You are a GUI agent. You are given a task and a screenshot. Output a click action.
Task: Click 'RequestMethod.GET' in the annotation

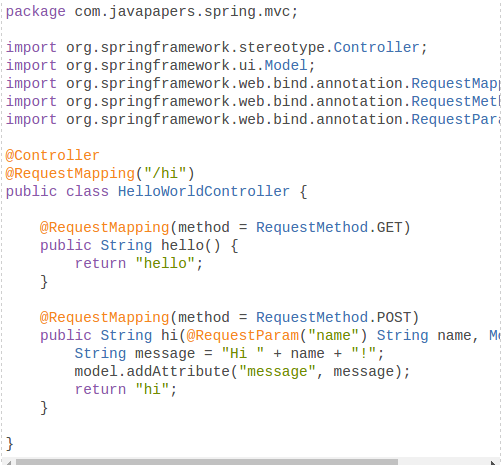point(329,228)
